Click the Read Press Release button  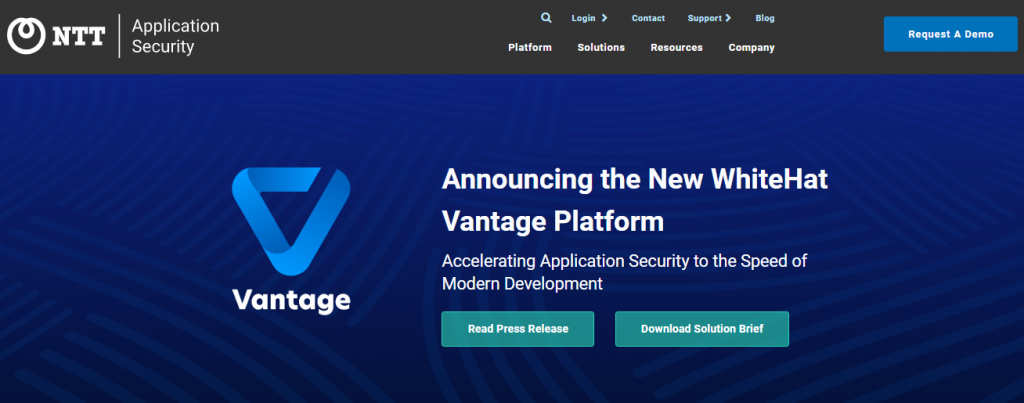coord(518,329)
